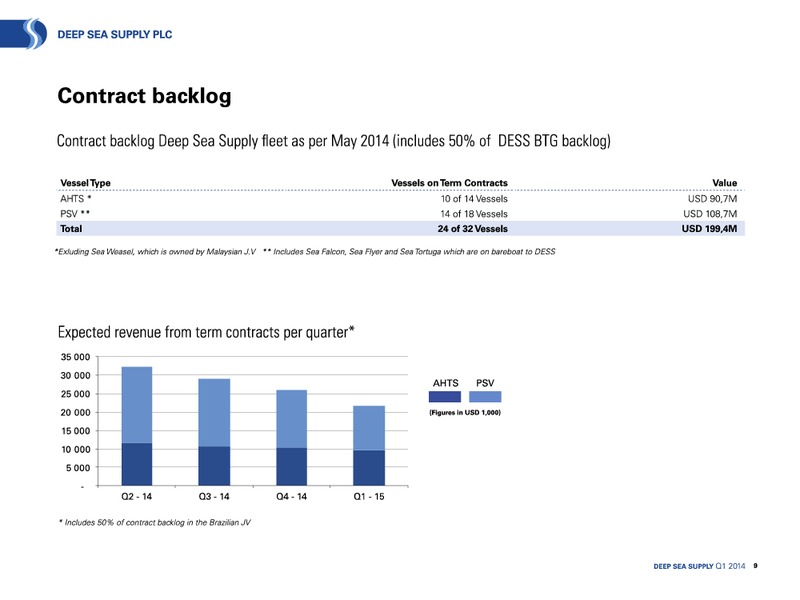800x600 pixels.
Task: Click the PSV segment of Q1 - 15 bar
Action: [369, 428]
